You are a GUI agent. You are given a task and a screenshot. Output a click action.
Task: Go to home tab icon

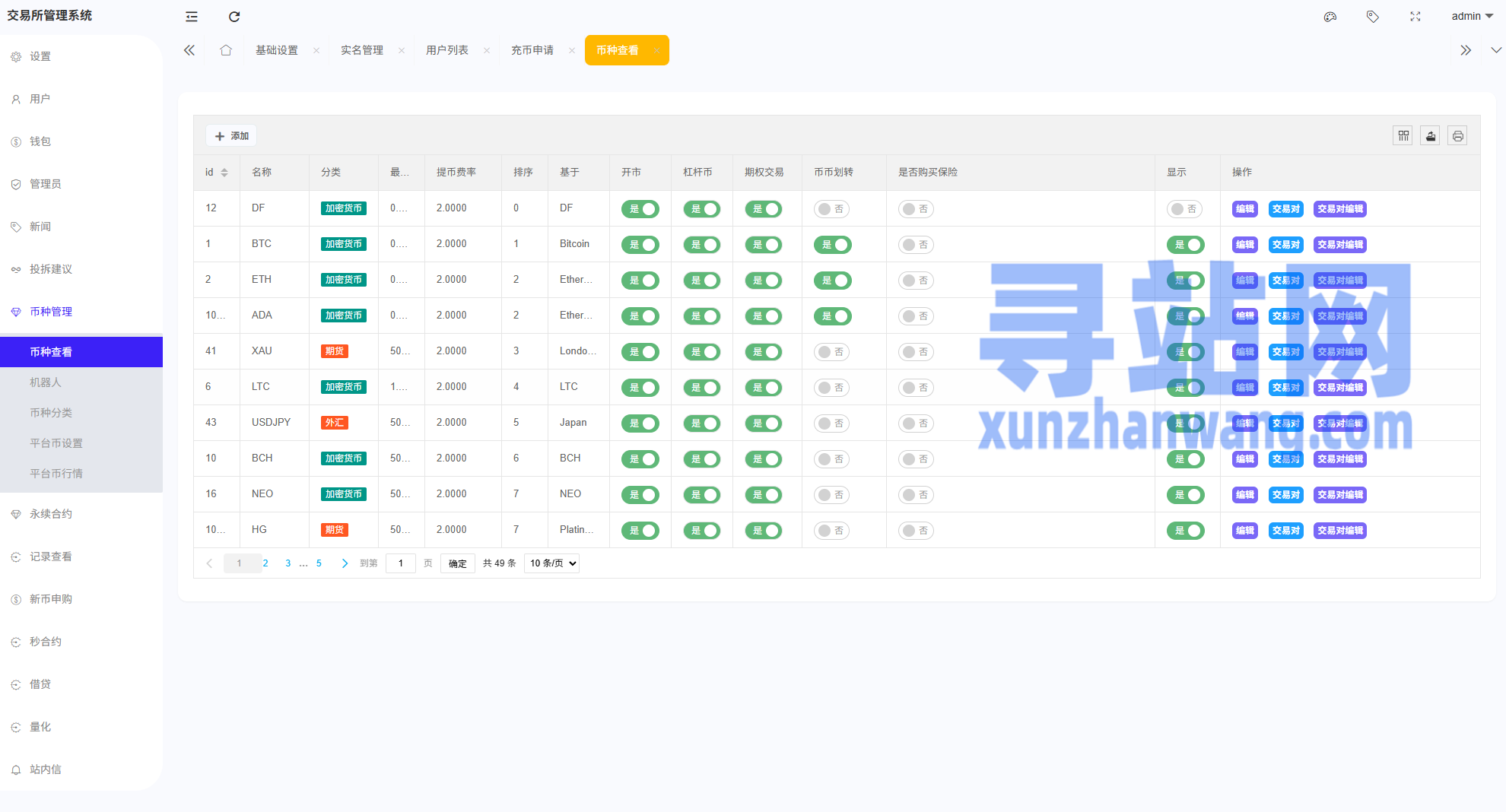click(226, 50)
